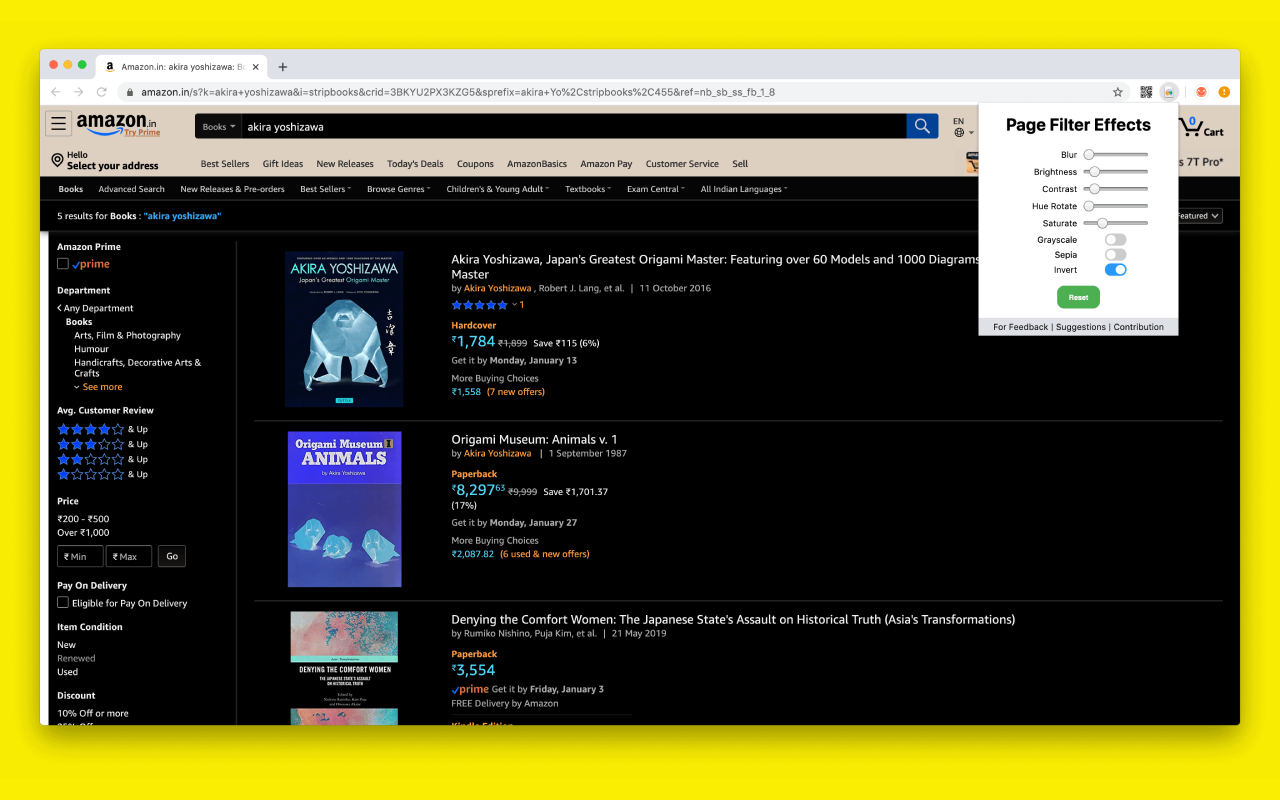
Task: Open the Amazon hamburger menu
Action: pos(59,124)
